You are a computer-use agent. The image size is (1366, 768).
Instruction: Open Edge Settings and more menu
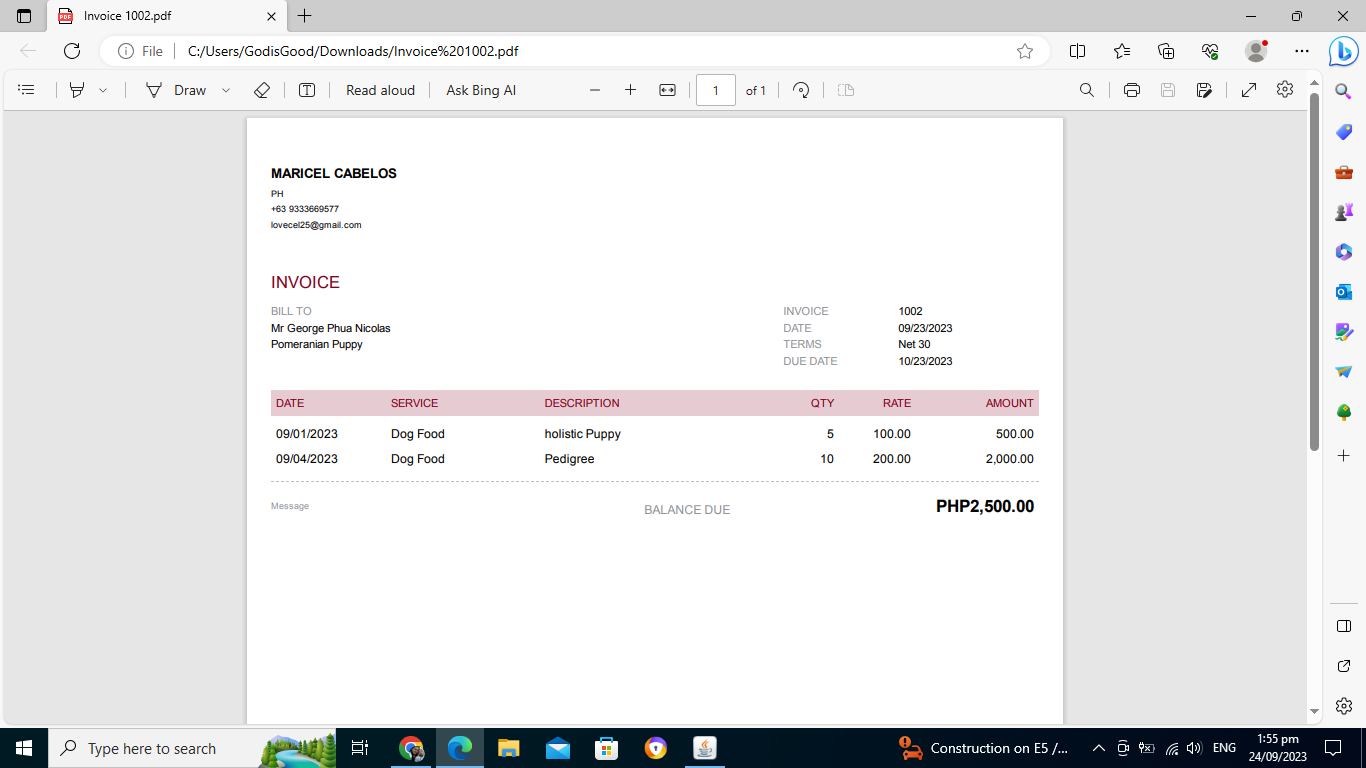pyautogui.click(x=1301, y=51)
